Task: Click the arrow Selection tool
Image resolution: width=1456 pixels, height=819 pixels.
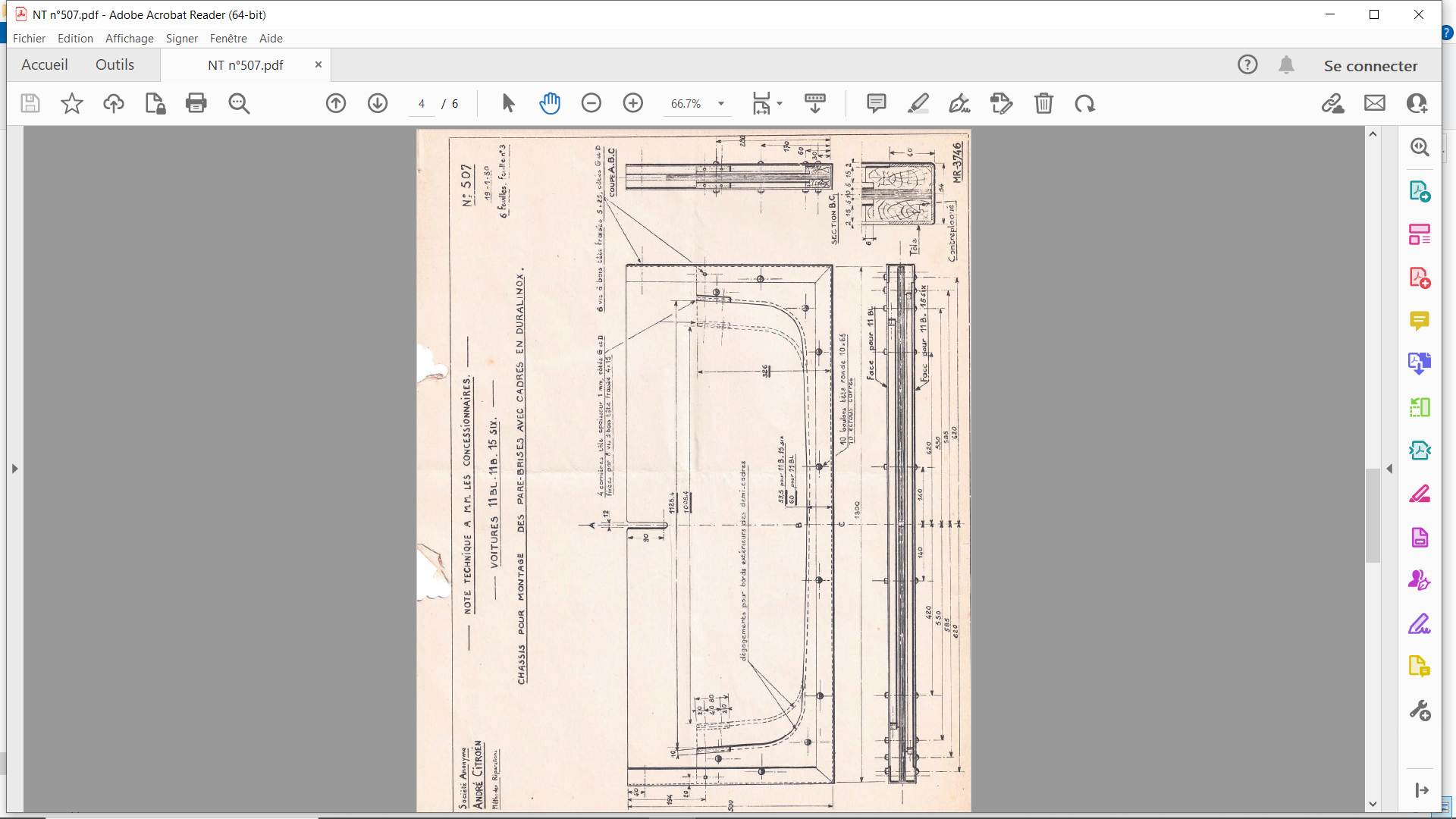Action: click(x=508, y=103)
